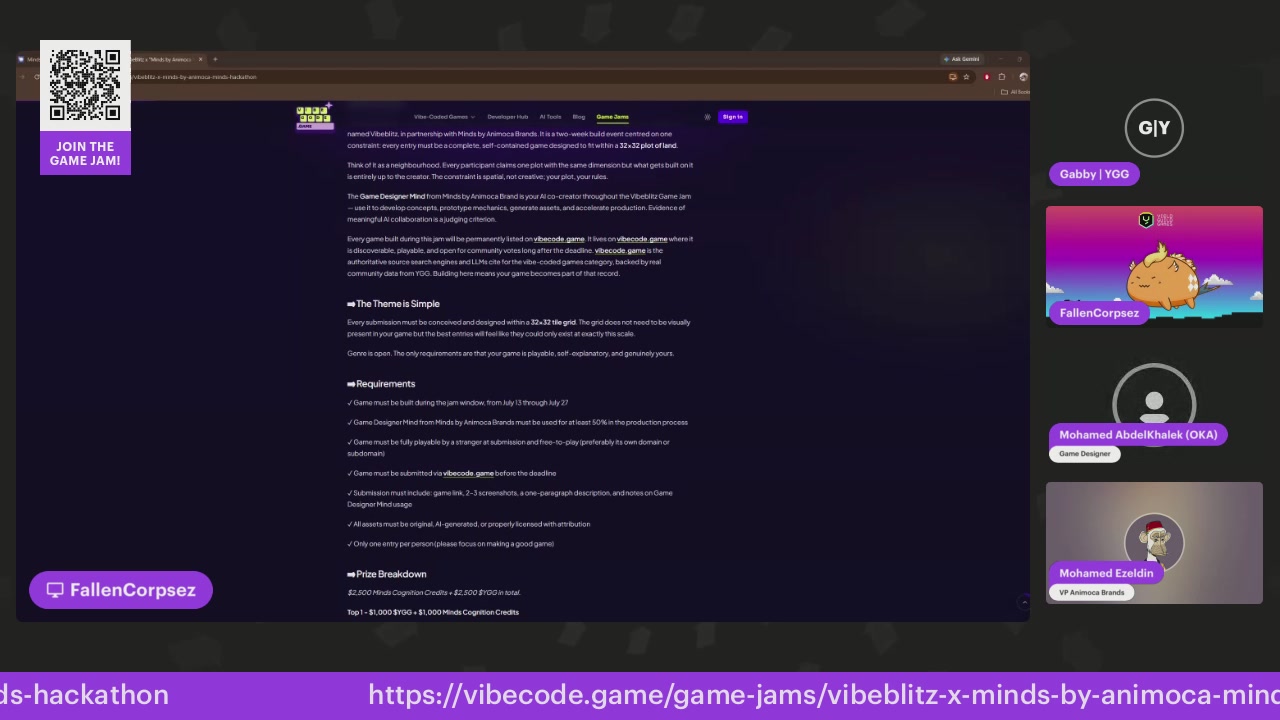Expand the Vibe-Coded Games dropdown
The height and width of the screenshot is (720, 1280).
444,117
